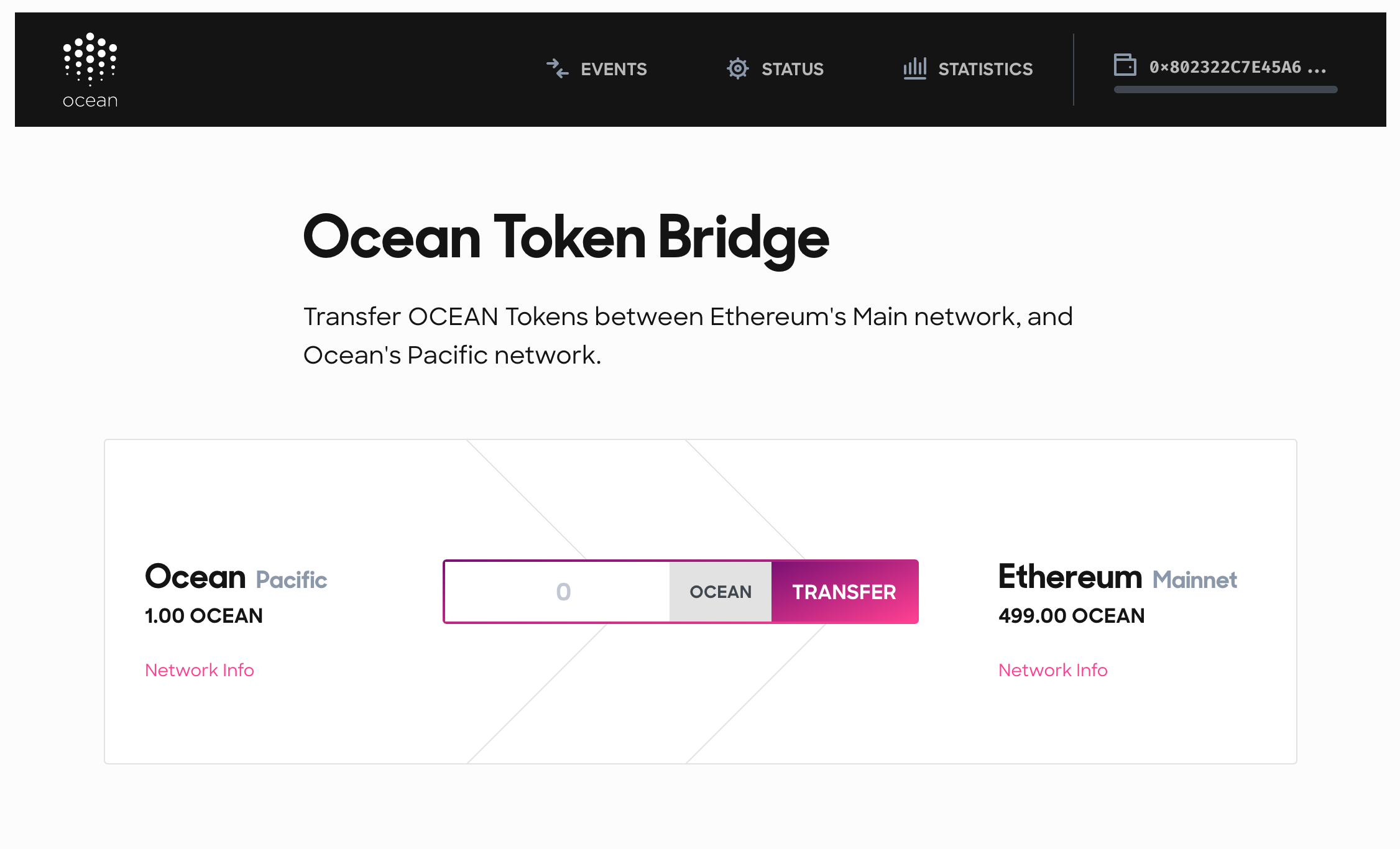This screenshot has height=849, width=1400.
Task: Click the 499.00 OCEAN balance text
Action: tap(1072, 616)
